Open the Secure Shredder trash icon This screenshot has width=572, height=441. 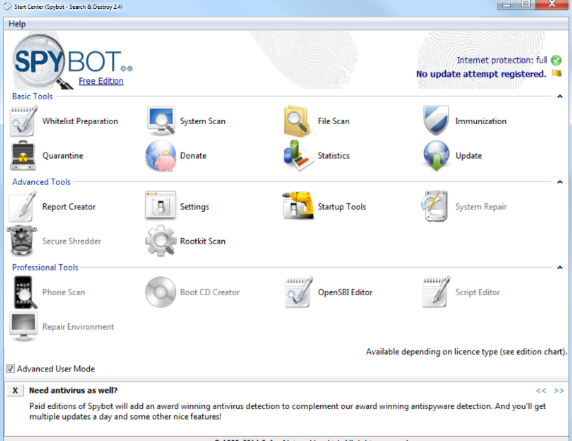coord(22,240)
